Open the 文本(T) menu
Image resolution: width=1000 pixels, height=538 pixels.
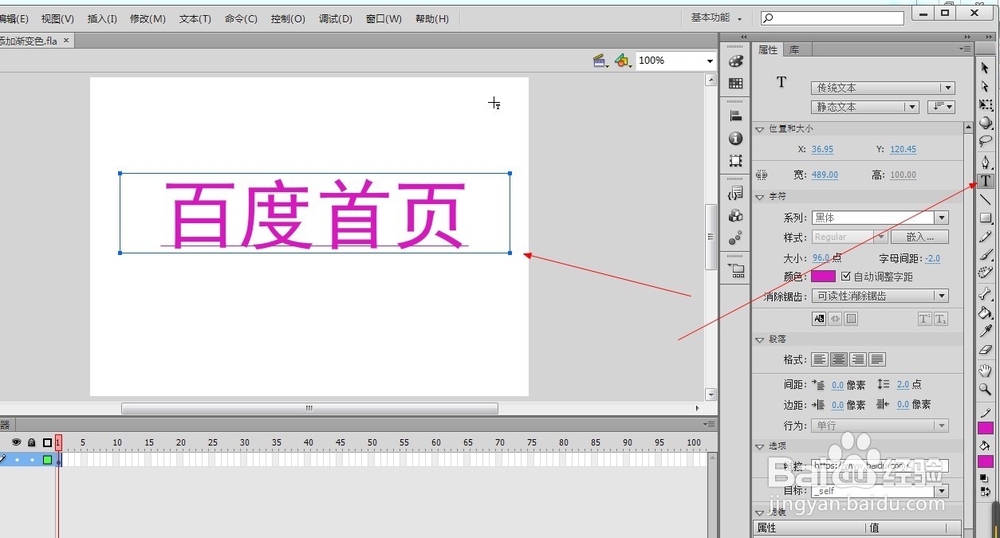(195, 18)
